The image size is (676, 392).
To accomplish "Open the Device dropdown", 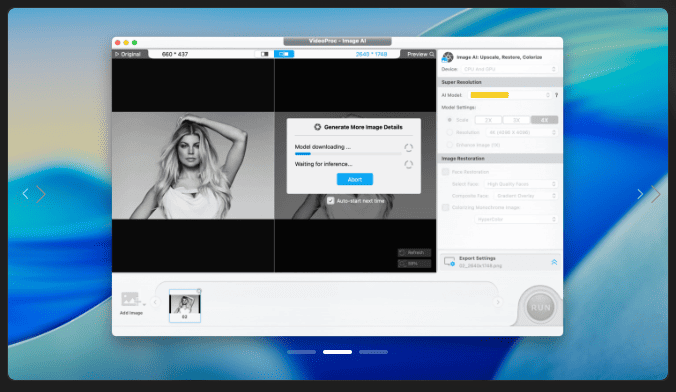I will (x=510, y=69).
